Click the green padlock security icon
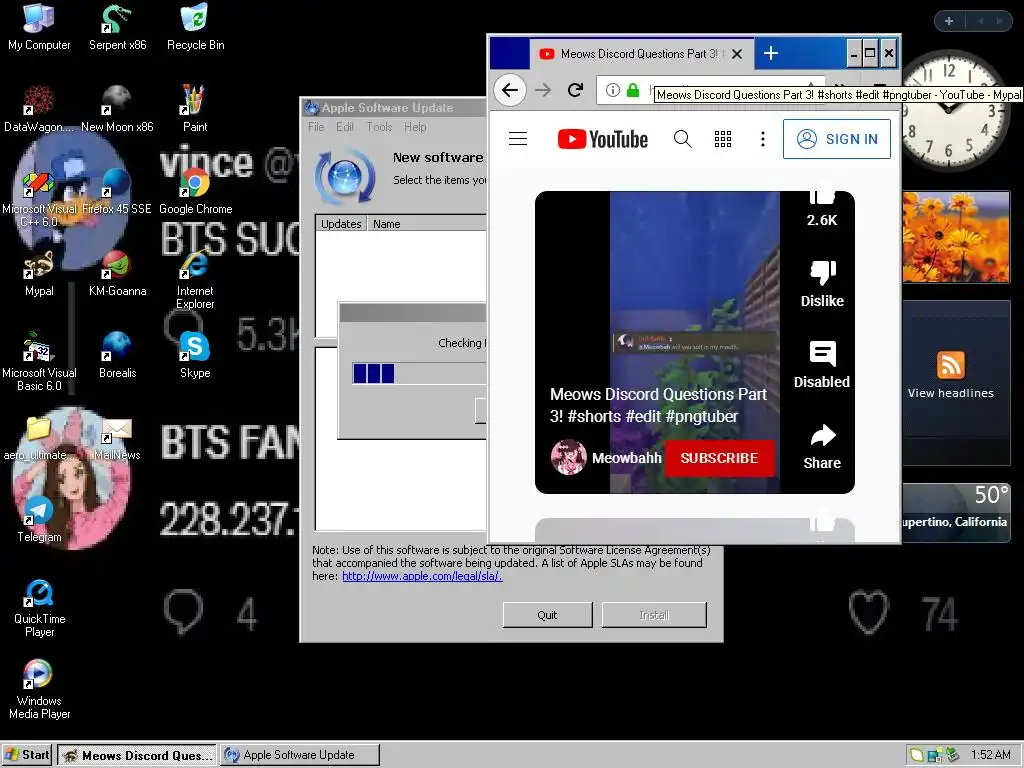The width and height of the screenshot is (1024, 768). click(633, 90)
